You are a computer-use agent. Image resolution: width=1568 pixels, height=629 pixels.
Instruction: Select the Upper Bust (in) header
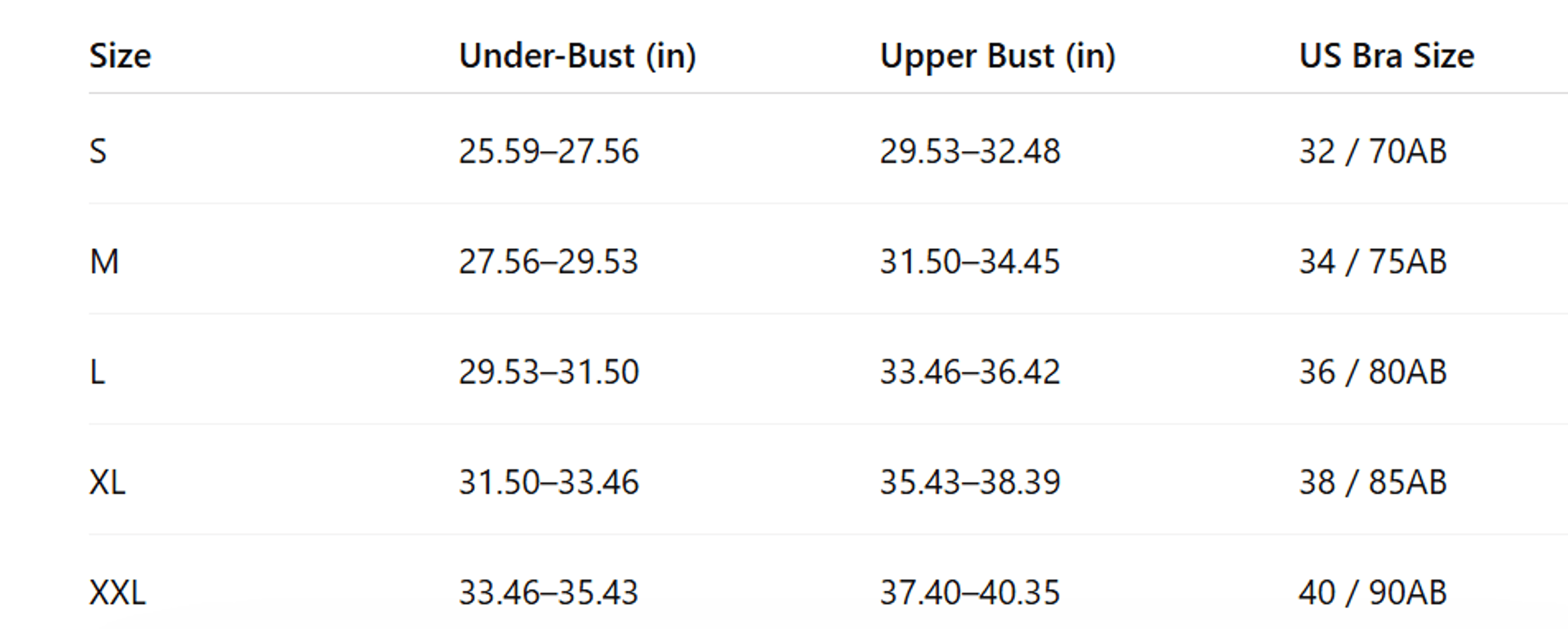point(997,56)
